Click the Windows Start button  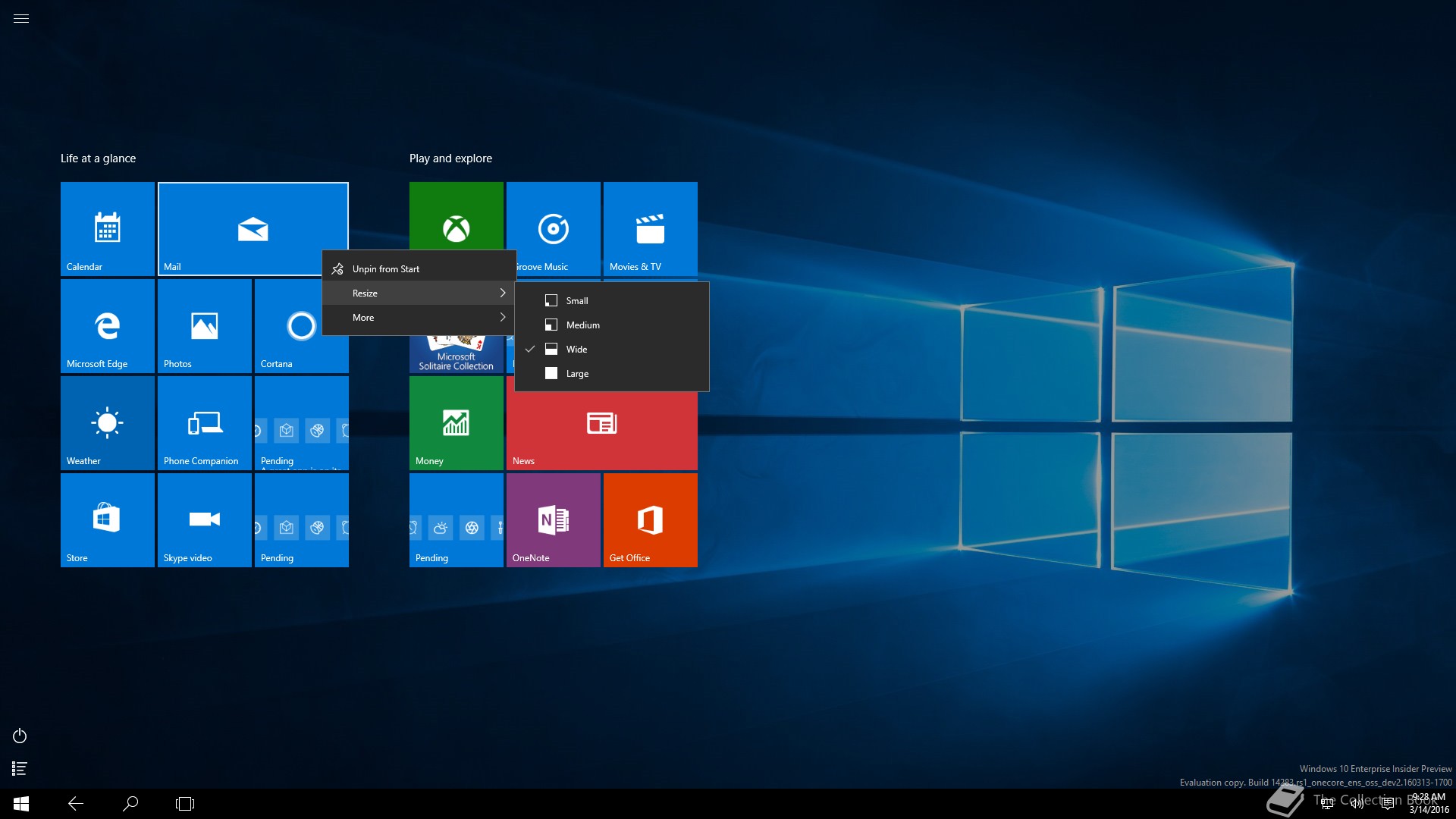click(21, 804)
